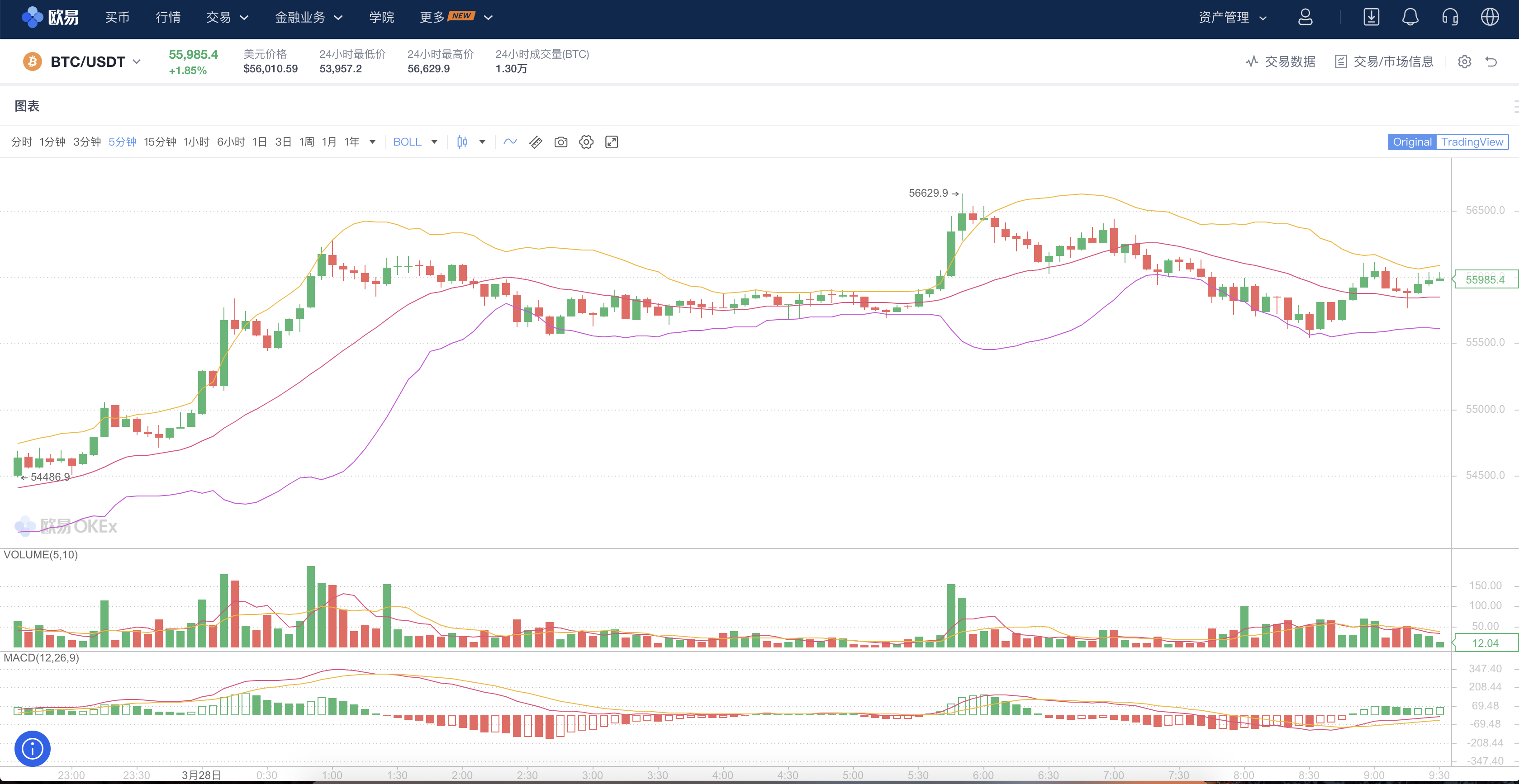Screen dimensions: 1519x784
Task: Open the 行情 markets menu
Action: pyautogui.click(x=168, y=18)
